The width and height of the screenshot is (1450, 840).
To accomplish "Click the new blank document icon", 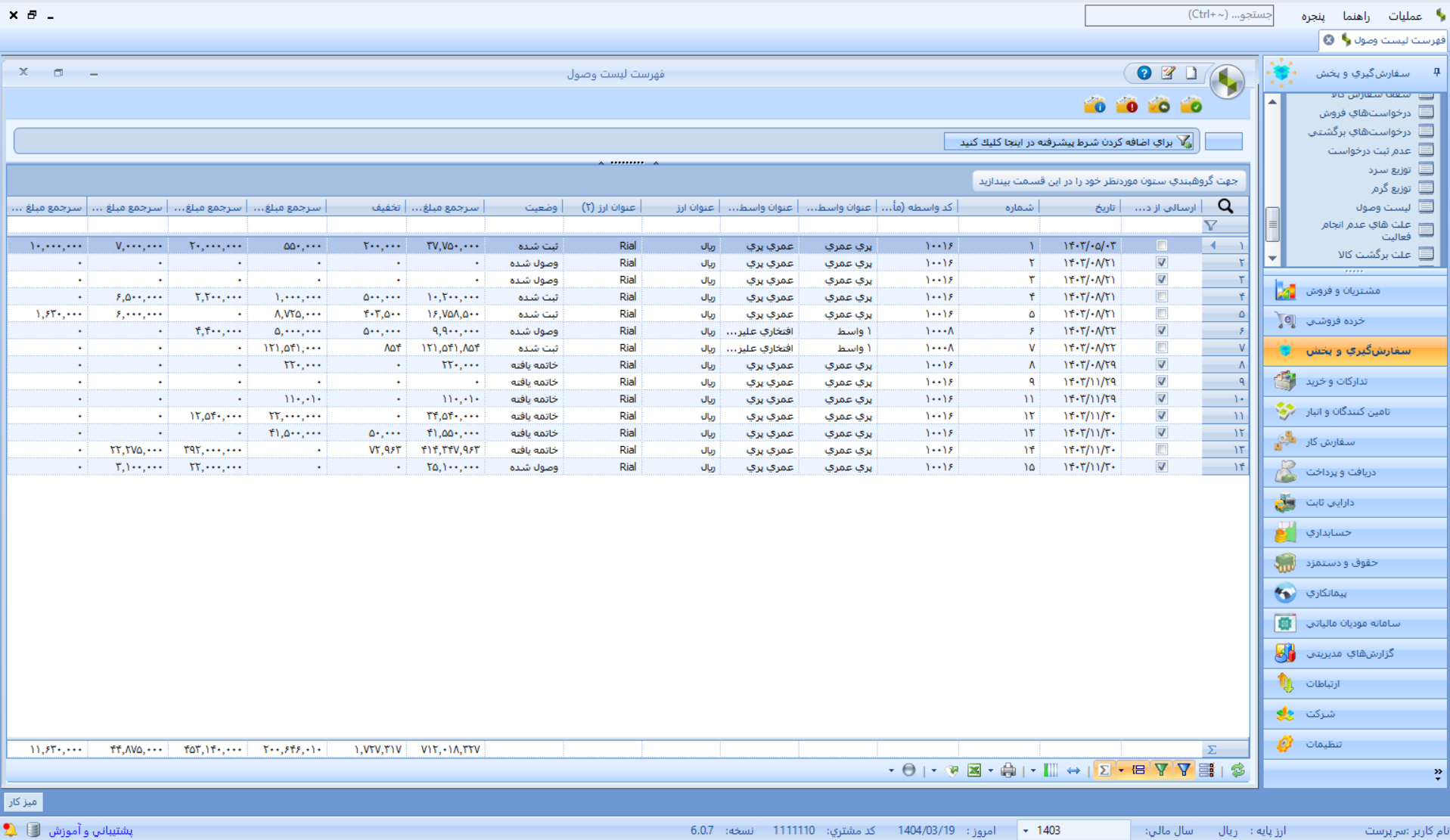I will coord(1191,73).
